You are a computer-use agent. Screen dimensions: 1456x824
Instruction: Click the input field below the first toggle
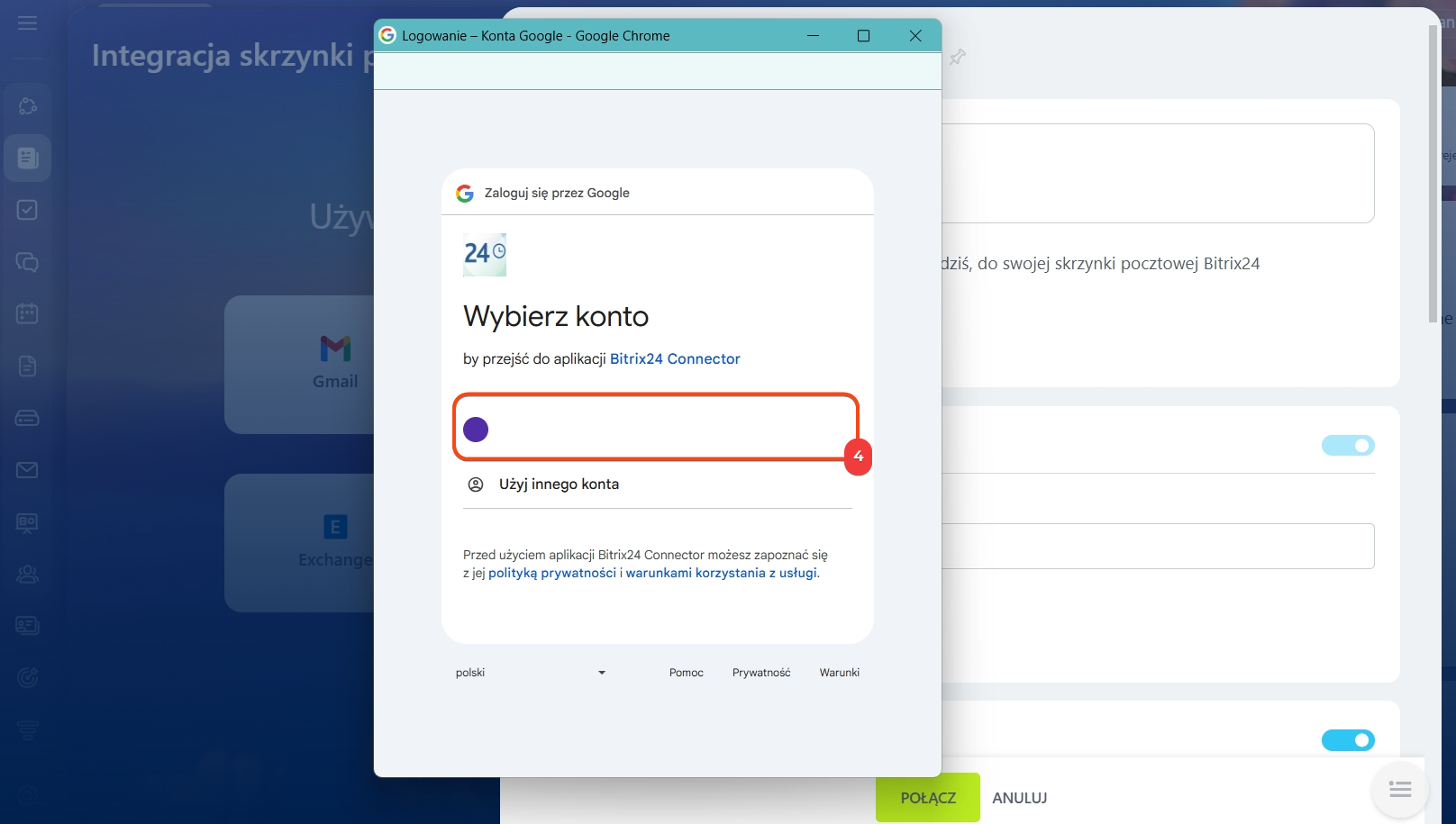[1158, 546]
